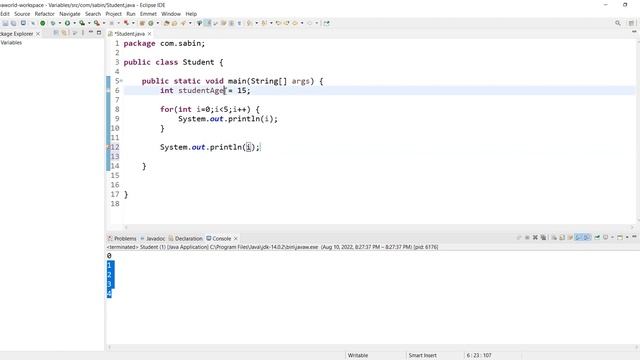Click the Pin Console icon
The width and height of the screenshot is (640, 360).
coord(597,237)
